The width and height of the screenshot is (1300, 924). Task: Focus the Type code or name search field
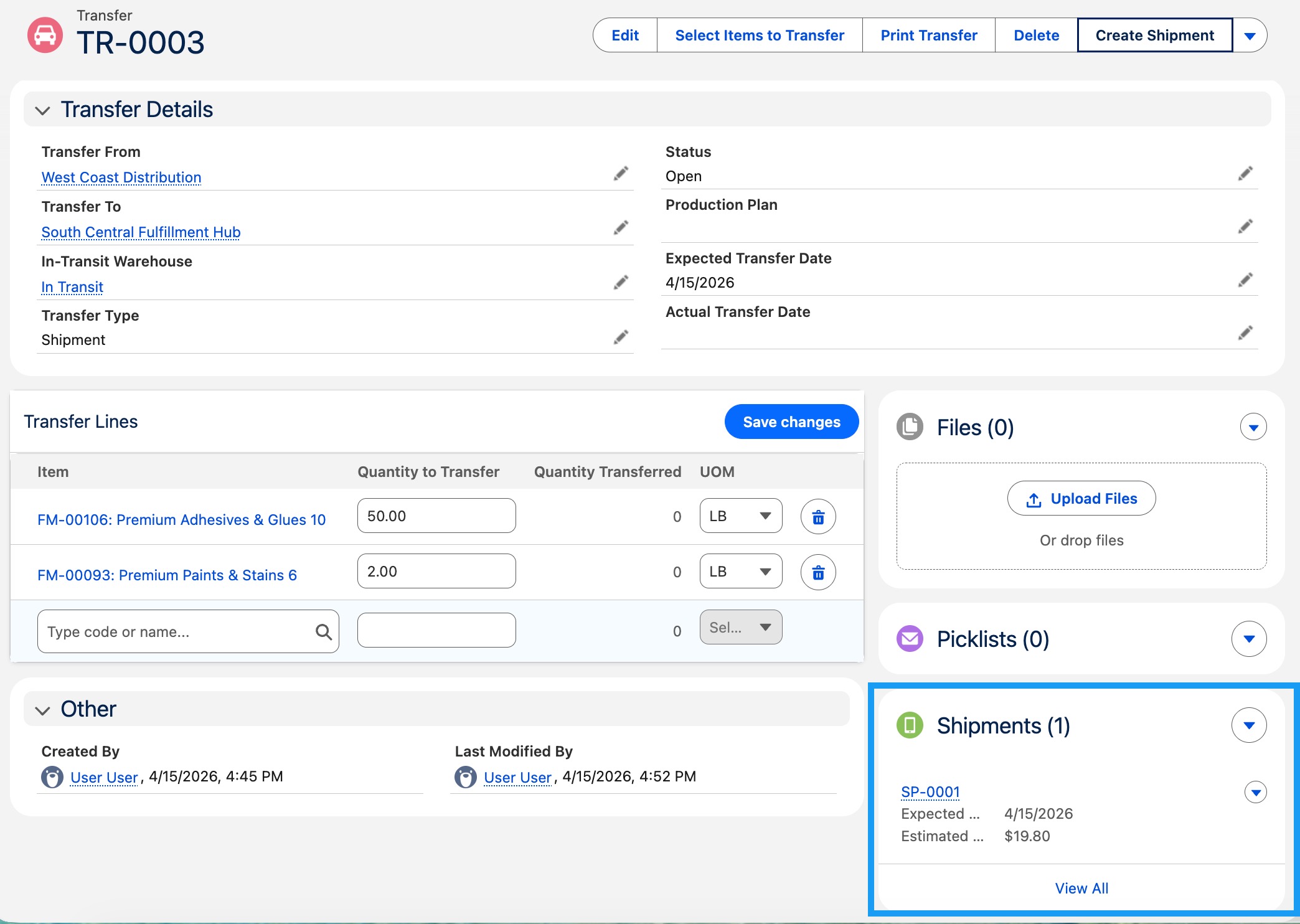coord(188,631)
